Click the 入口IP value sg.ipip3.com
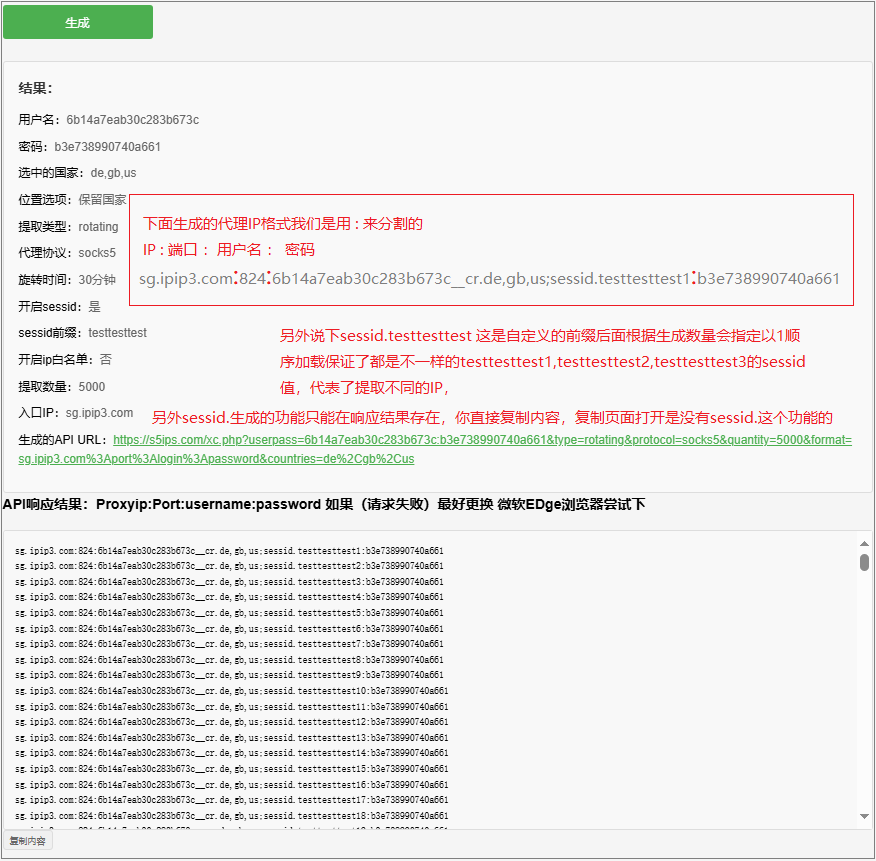The height and width of the screenshot is (861, 876). [x=99, y=413]
